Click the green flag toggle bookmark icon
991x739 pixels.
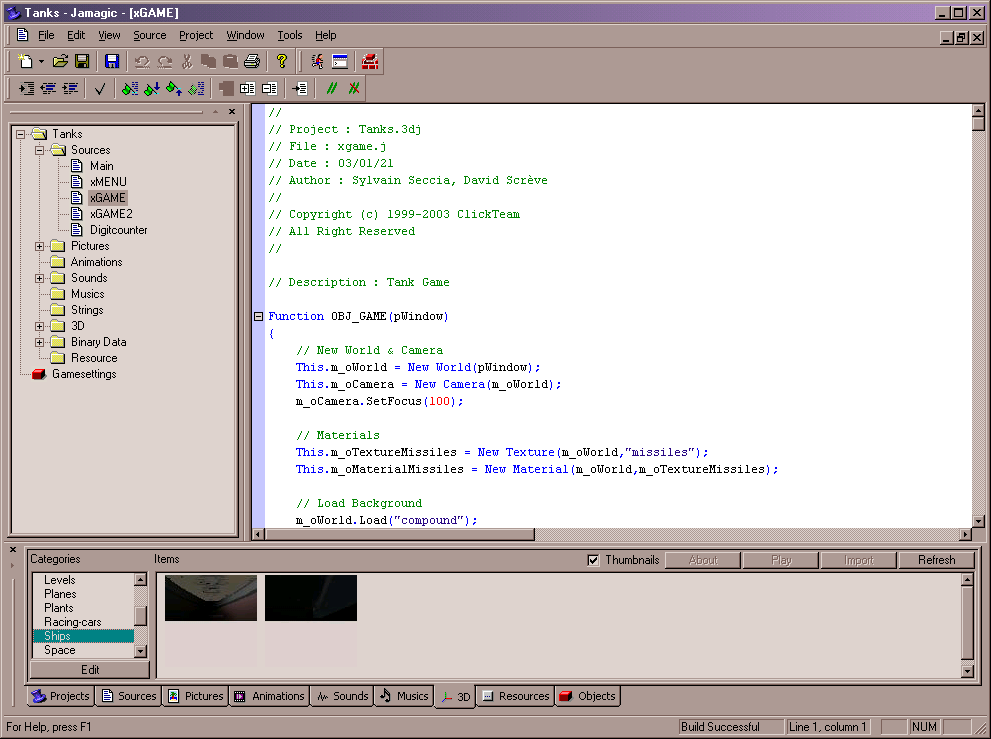(x=129, y=89)
